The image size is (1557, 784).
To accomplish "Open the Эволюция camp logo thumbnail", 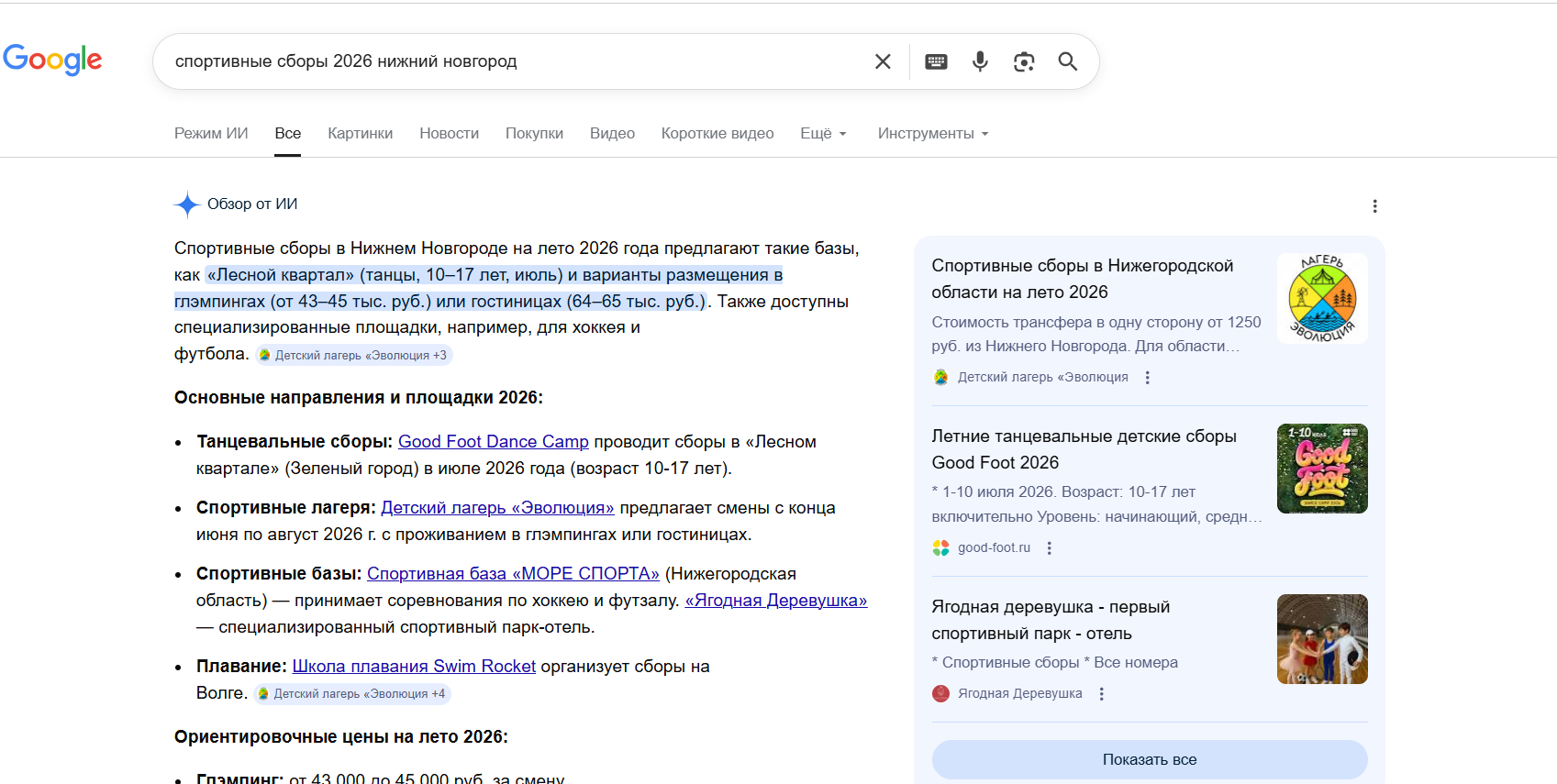I will [1322, 298].
